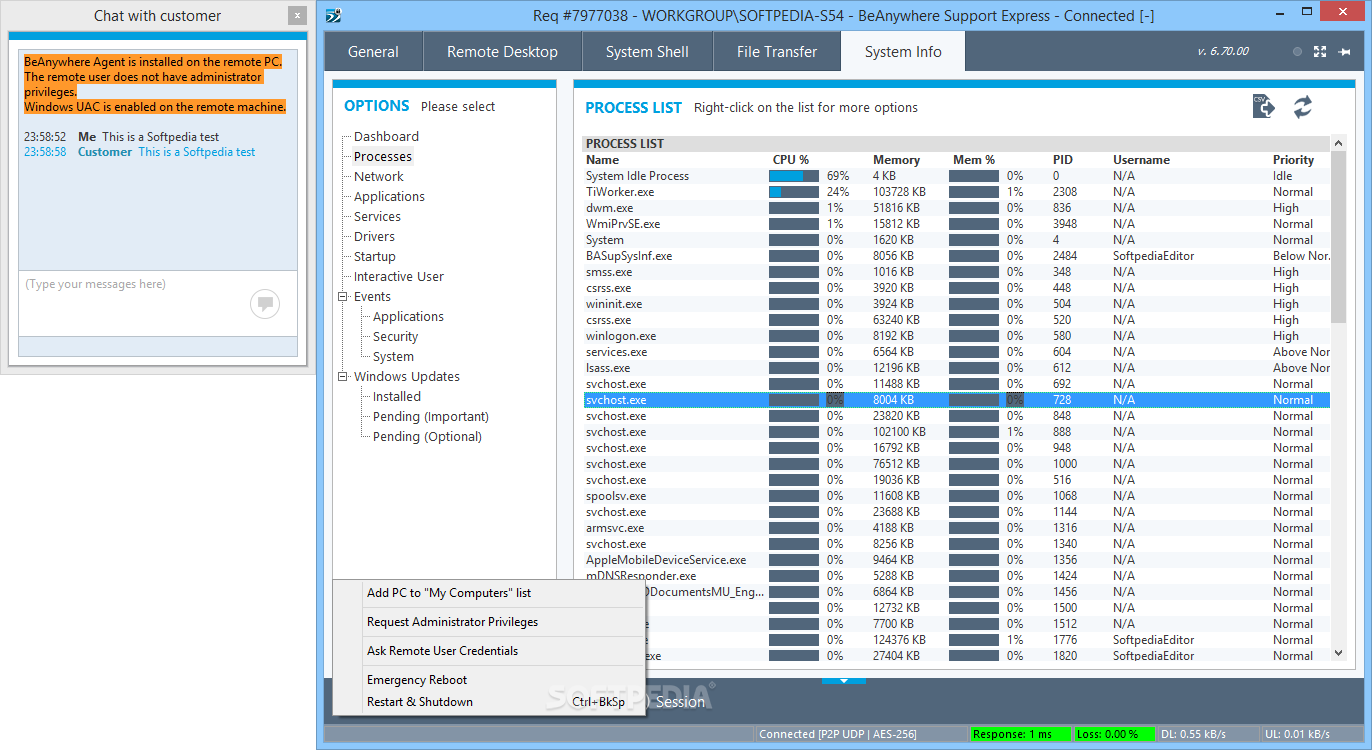Toggle full screen mode icon
Screen dimensions: 1372x750
point(1320,51)
